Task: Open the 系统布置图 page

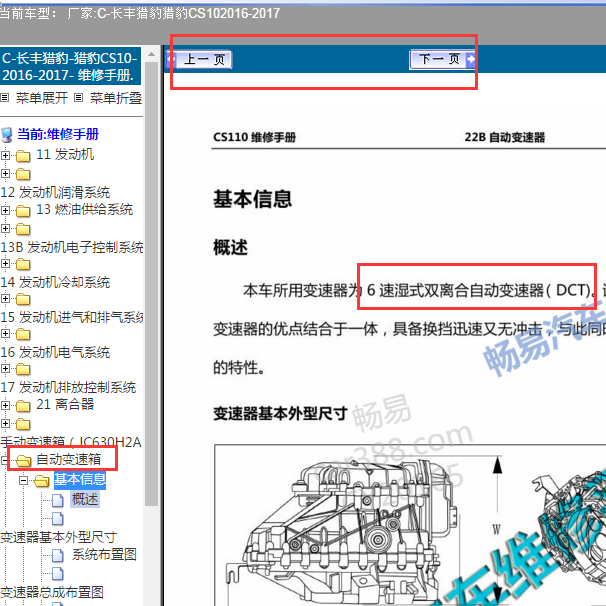Action: click(x=104, y=554)
